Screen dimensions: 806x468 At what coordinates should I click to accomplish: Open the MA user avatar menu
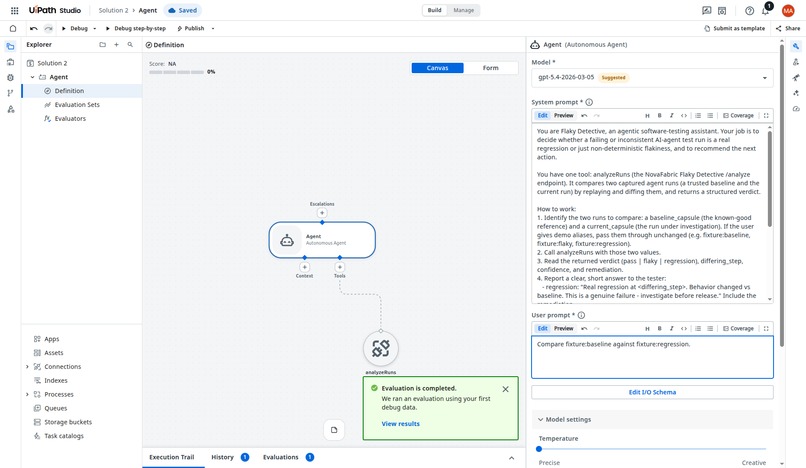(x=787, y=10)
